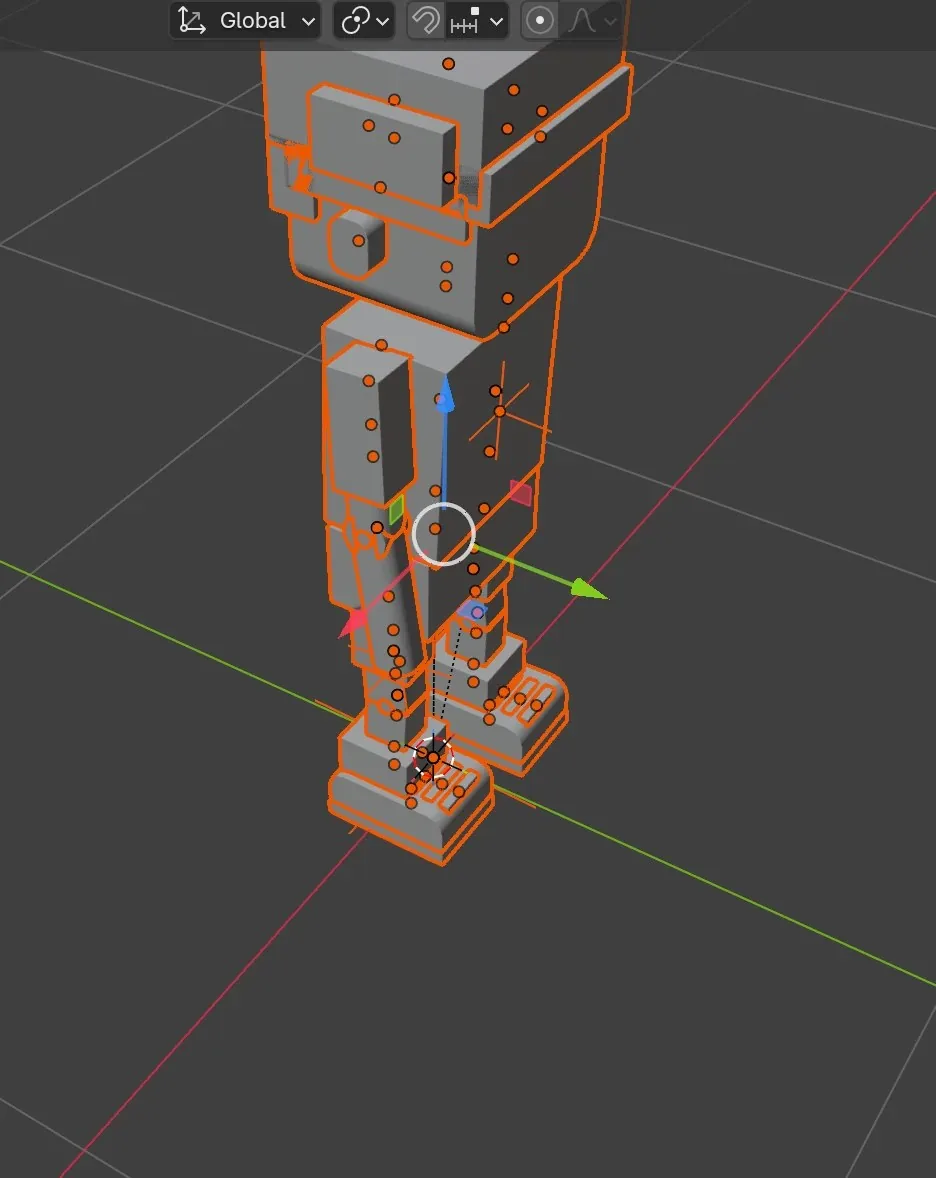
Task: Click the blue Z-axis gizmo arrow
Action: 445,395
